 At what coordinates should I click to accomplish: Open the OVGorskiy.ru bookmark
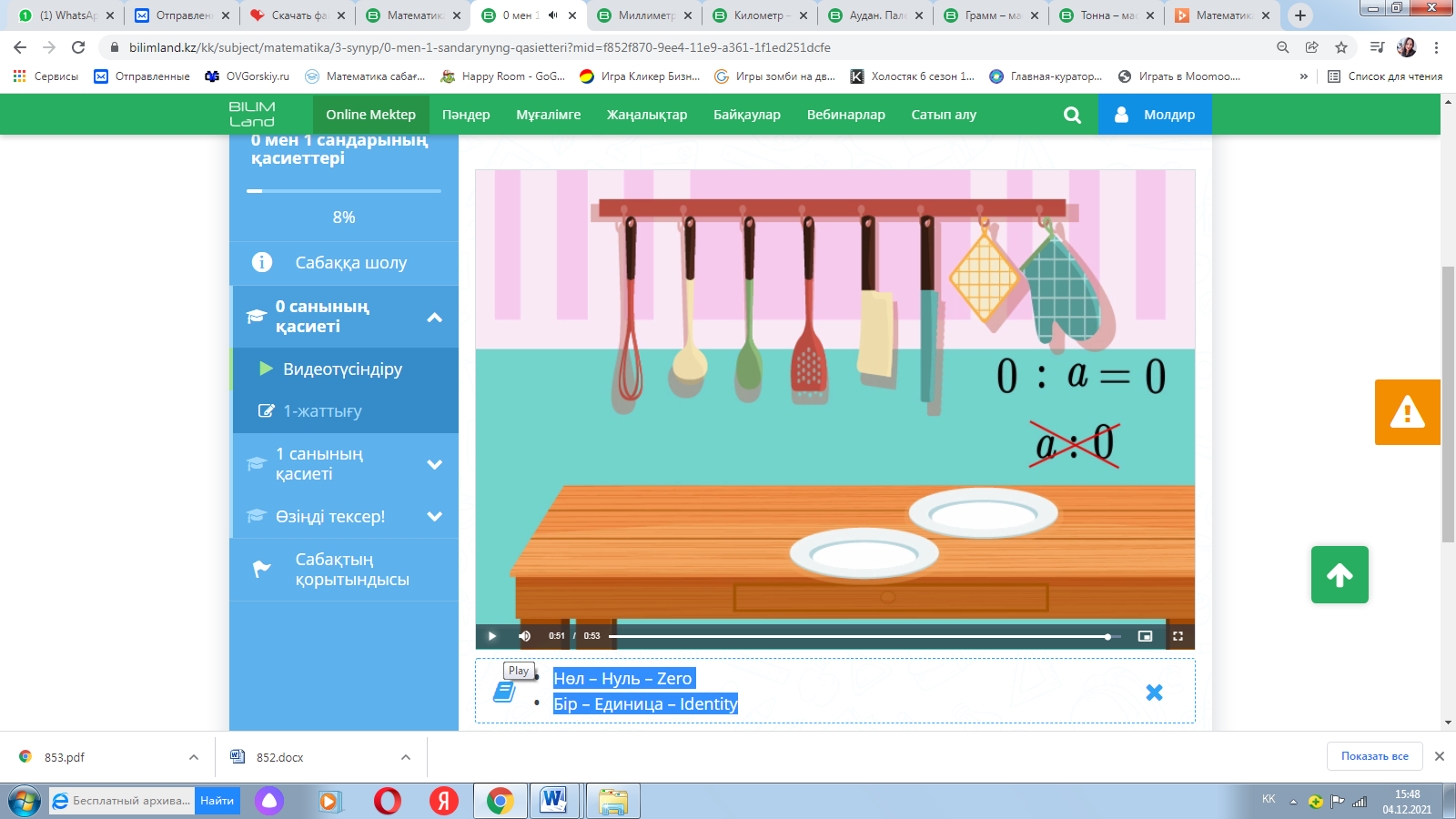(x=247, y=76)
